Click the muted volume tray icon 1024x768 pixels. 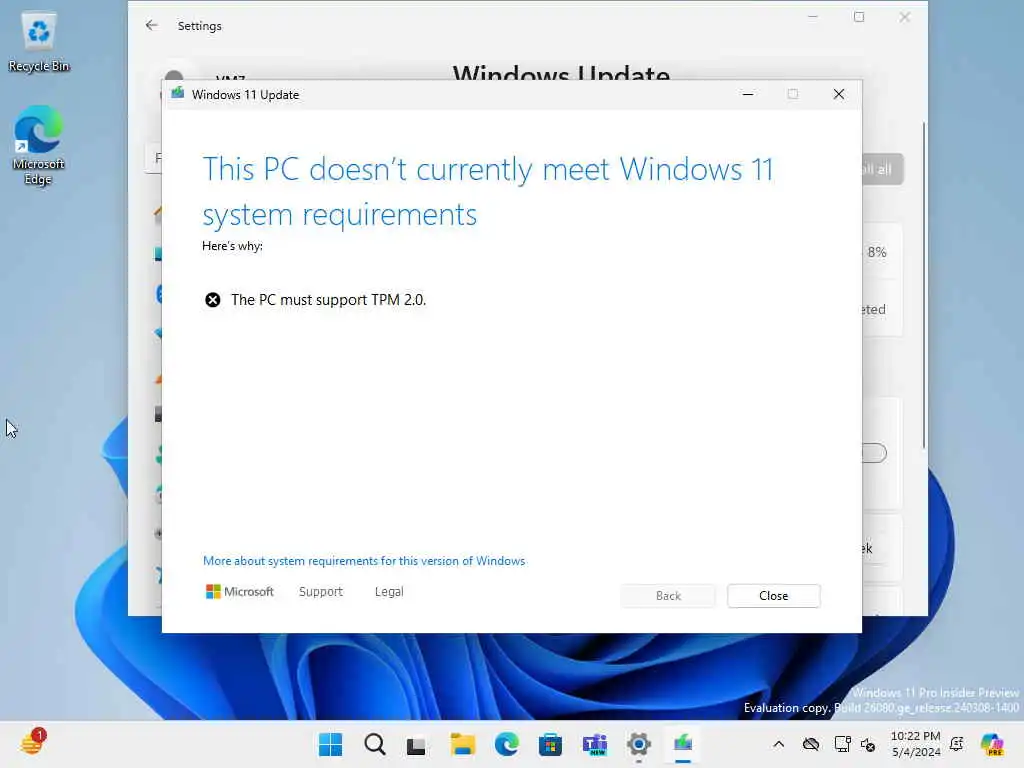(869, 744)
